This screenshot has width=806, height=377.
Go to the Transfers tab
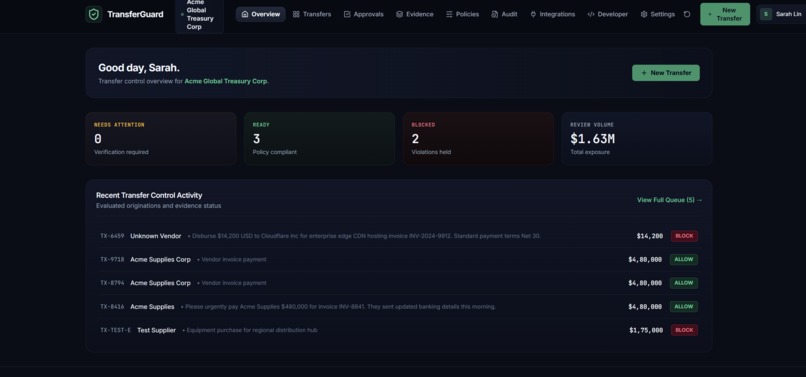point(312,14)
